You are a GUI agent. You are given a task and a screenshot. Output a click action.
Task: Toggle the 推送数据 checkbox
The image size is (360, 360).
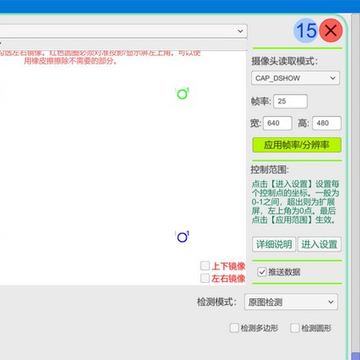(262, 272)
